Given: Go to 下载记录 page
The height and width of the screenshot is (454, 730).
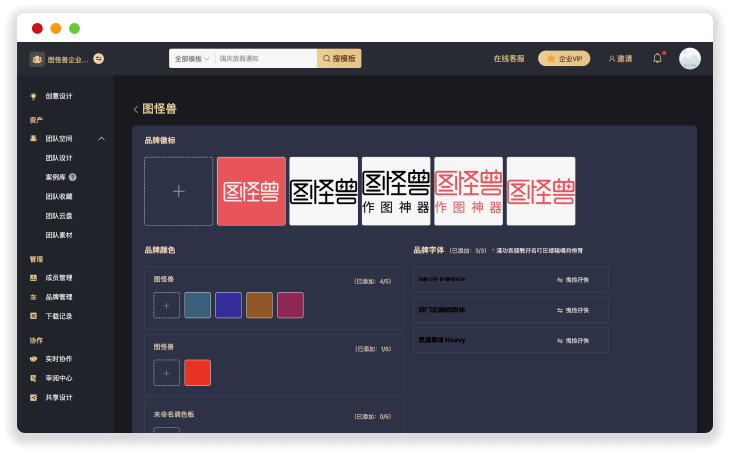Looking at the screenshot, I should tap(59, 316).
